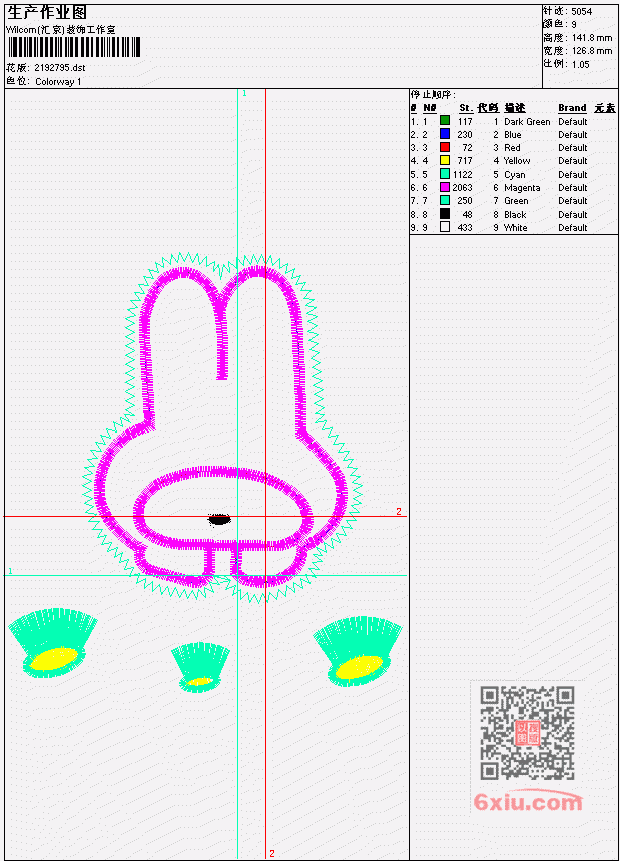The image size is (620, 861).
Task: Select the right green basket shape
Action: [x=358, y=651]
